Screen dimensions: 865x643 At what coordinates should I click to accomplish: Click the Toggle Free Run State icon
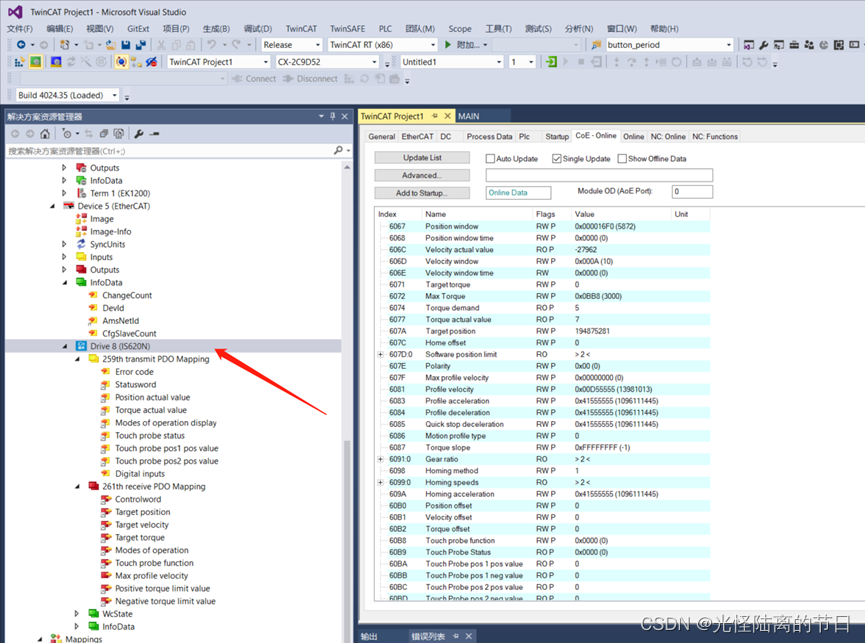point(101,62)
